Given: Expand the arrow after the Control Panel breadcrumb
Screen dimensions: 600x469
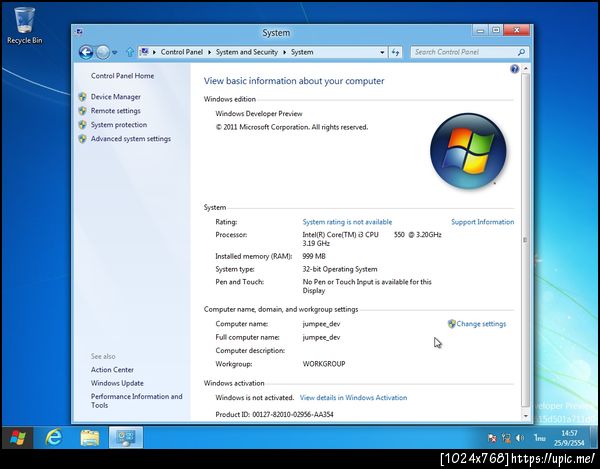Looking at the screenshot, I should click(x=210, y=52).
